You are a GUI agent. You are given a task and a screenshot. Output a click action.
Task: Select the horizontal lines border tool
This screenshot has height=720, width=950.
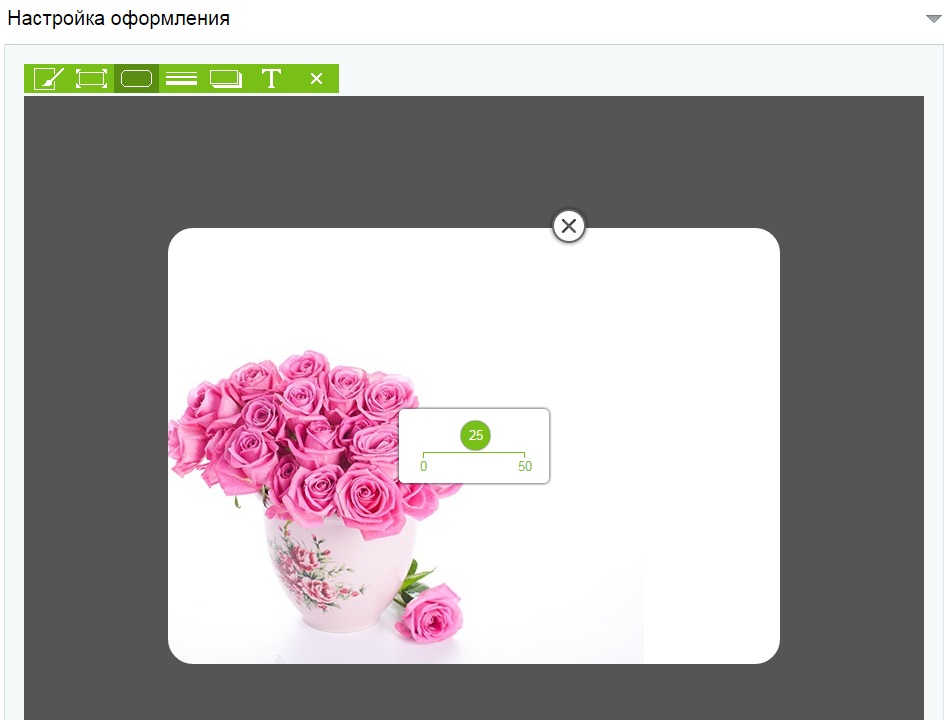click(181, 79)
